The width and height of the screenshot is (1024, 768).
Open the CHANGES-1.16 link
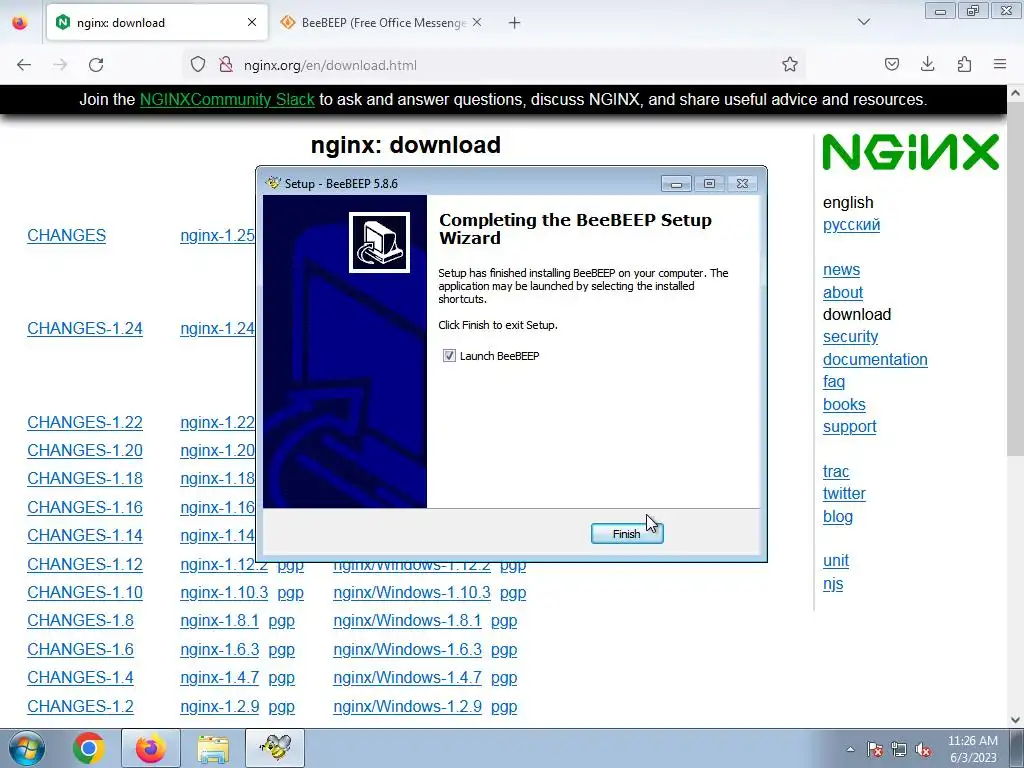85,507
